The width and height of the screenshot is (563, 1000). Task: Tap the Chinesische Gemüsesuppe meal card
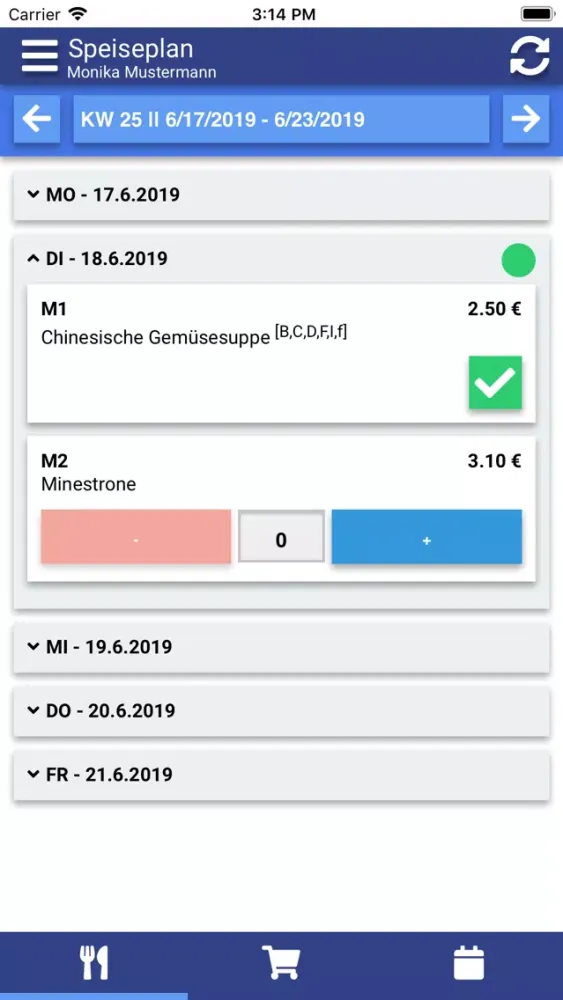(281, 353)
